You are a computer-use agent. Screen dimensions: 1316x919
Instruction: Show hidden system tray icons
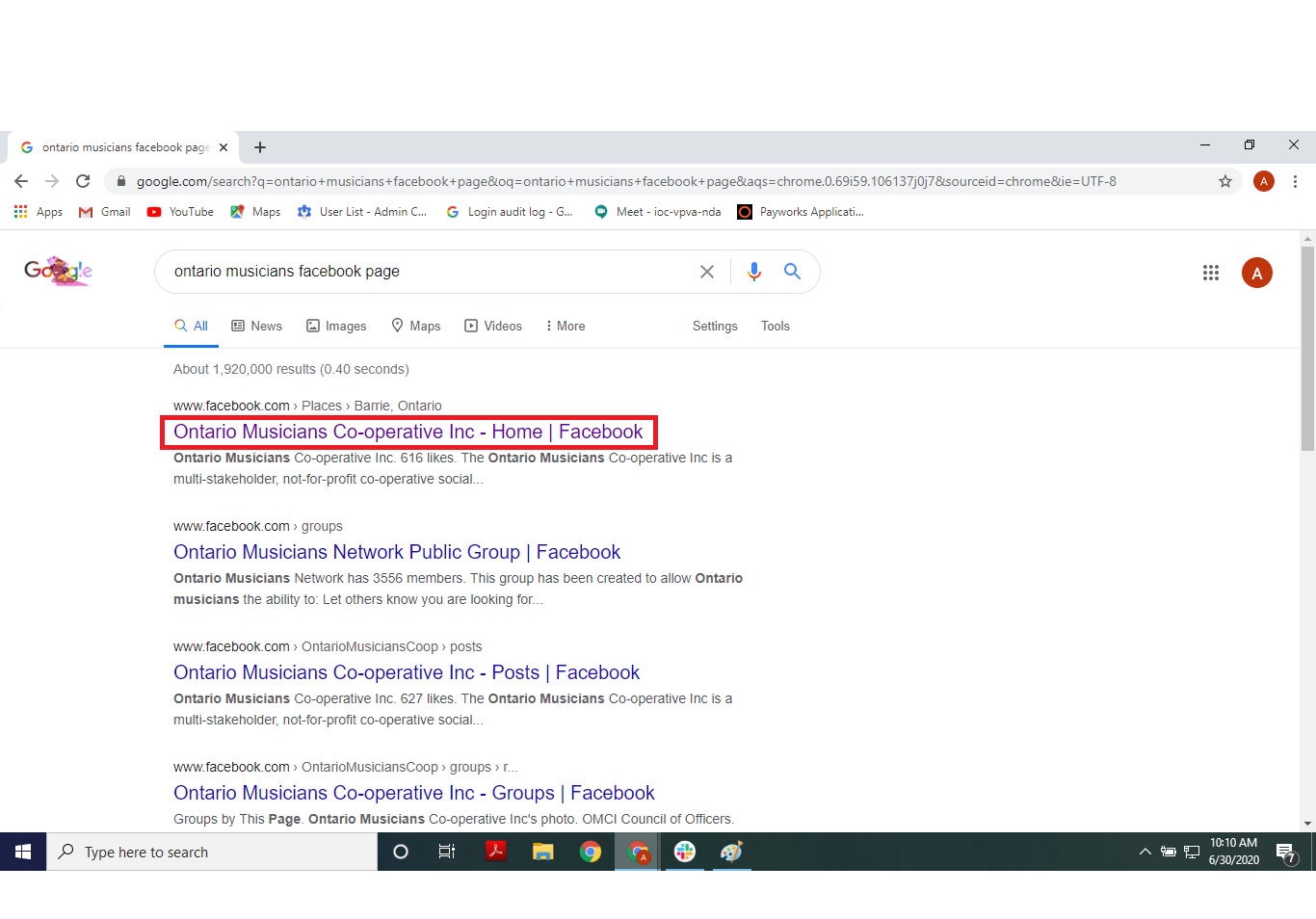(1145, 852)
